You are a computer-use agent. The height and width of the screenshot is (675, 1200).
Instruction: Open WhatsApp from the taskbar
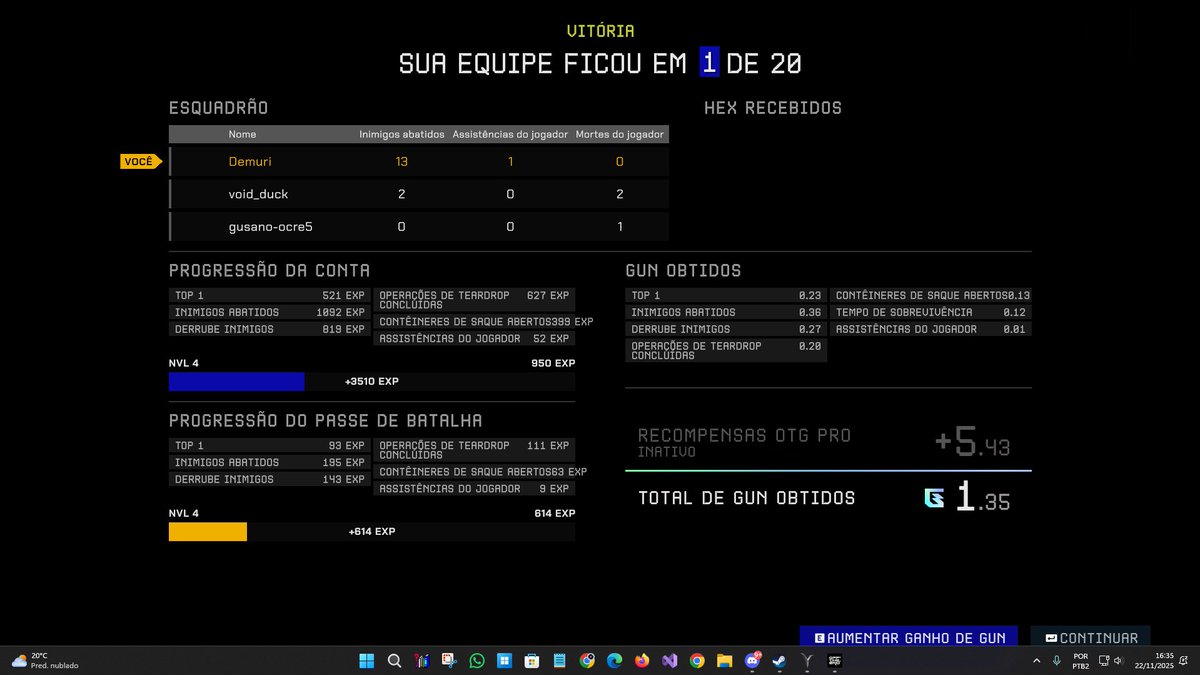(x=477, y=660)
